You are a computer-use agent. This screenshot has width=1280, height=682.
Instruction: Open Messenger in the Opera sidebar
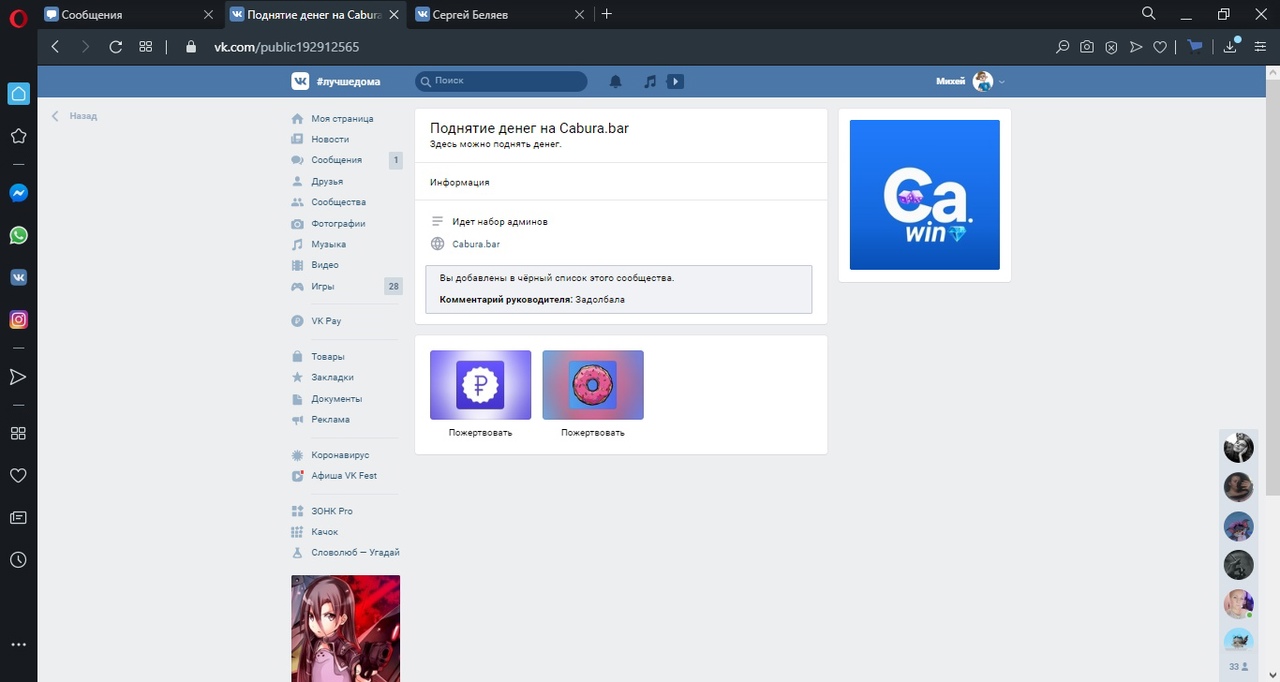pyautogui.click(x=18, y=194)
